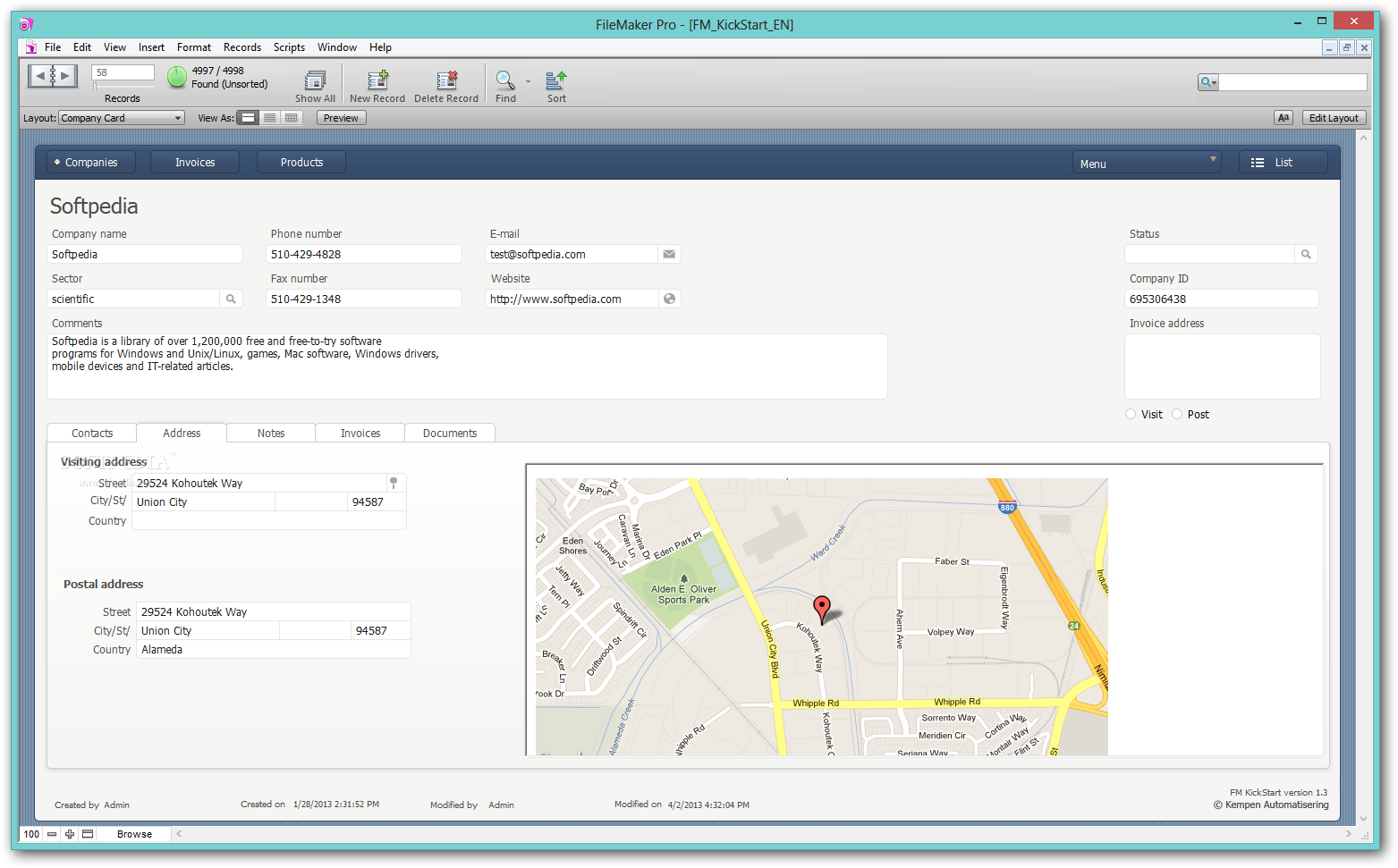
Task: Click postal Country field Alameda
Action: pyautogui.click(x=274, y=650)
